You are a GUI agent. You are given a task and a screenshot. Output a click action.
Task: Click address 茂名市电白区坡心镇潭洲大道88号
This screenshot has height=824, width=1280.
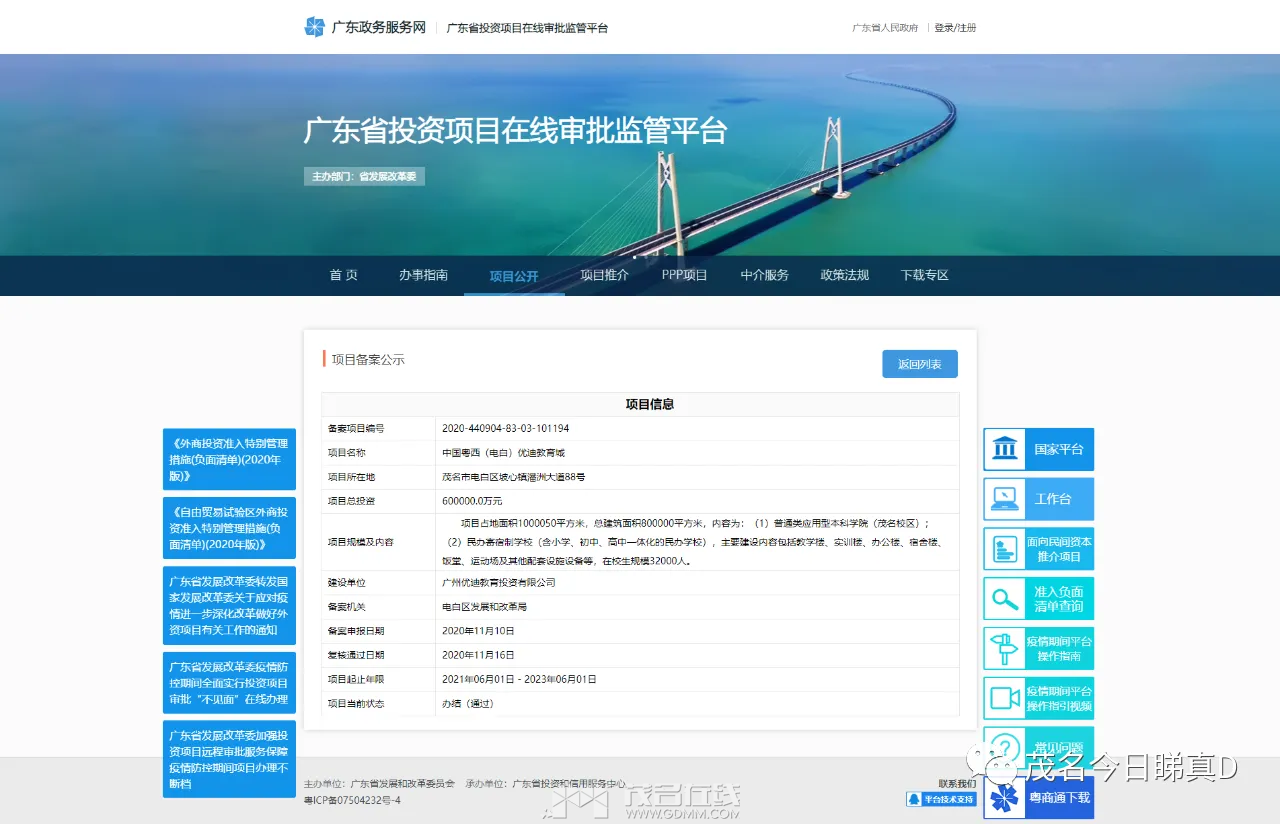513,477
